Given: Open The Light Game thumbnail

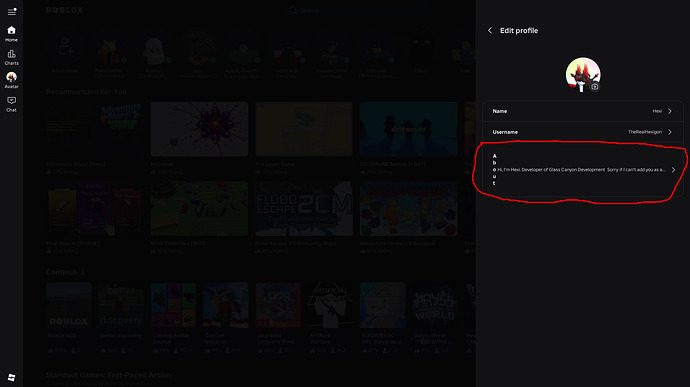Looking at the screenshot, I should point(304,129).
